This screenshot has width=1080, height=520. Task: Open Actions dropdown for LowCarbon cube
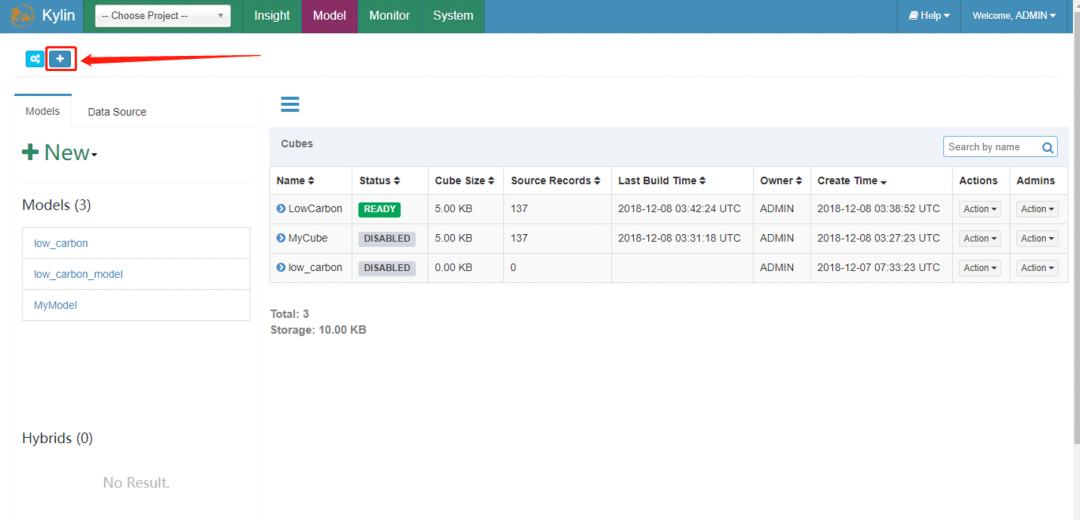(980, 209)
